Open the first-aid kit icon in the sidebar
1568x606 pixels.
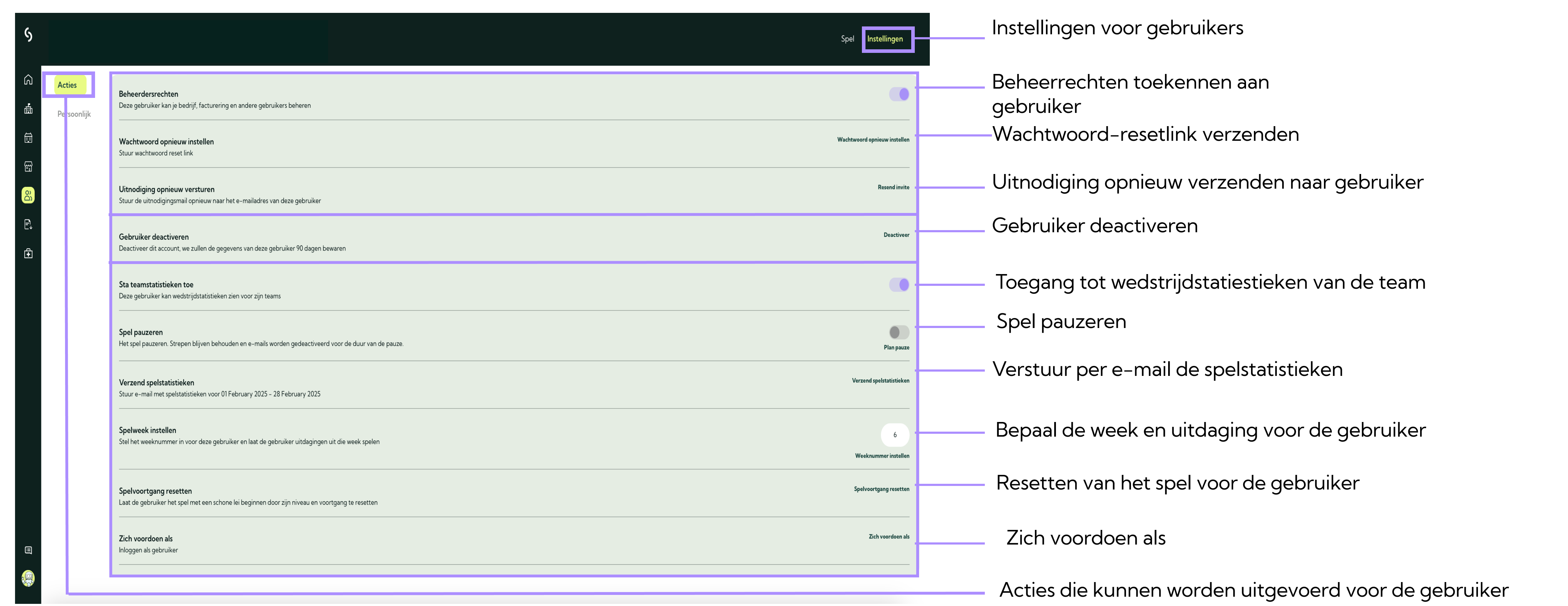click(x=28, y=254)
